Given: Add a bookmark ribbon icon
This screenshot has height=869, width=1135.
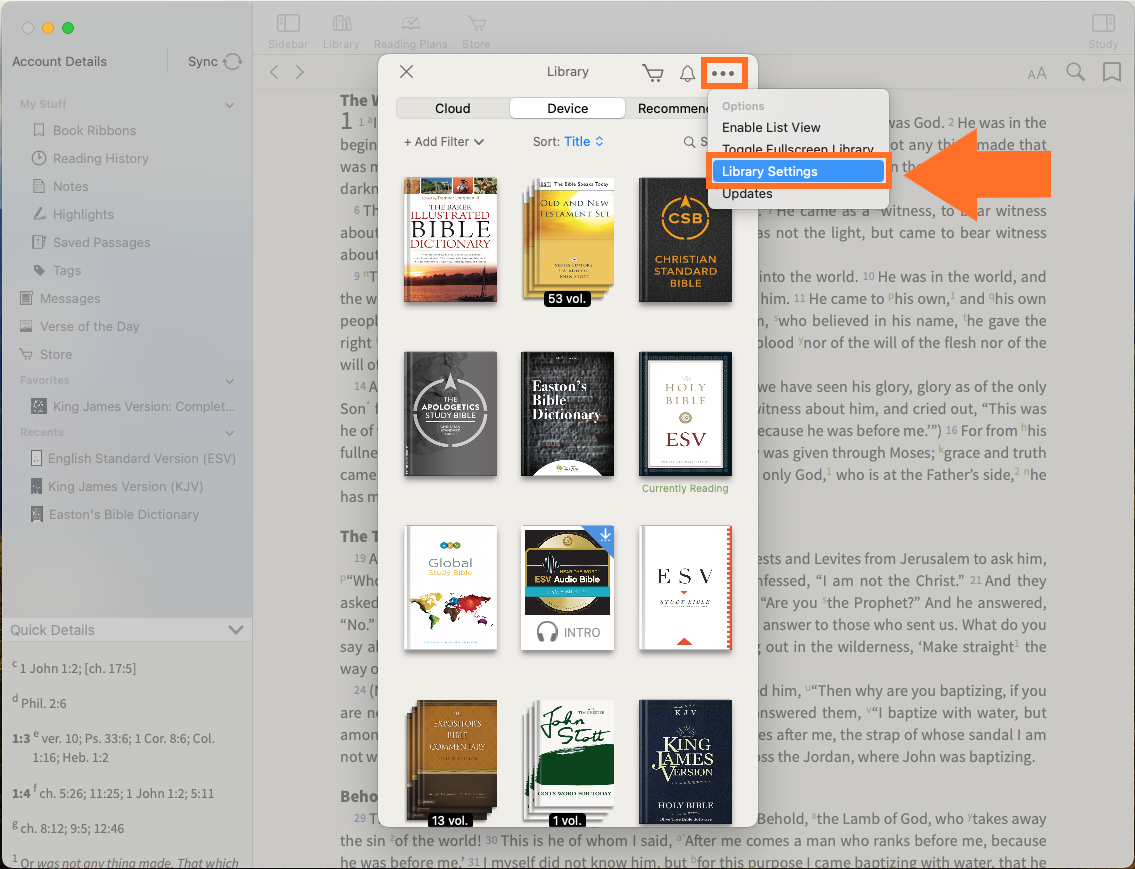Looking at the screenshot, I should pyautogui.click(x=1111, y=72).
